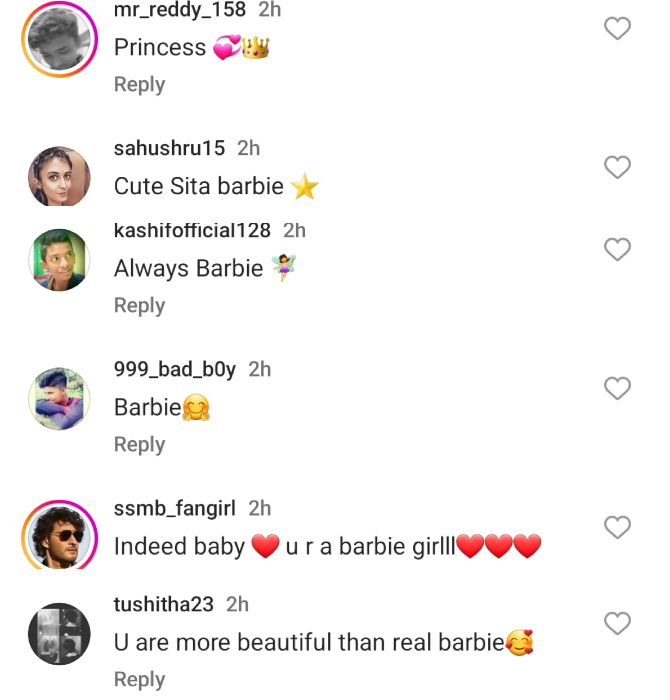The height and width of the screenshot is (700, 670).
Task: Tap heart on 999_bad_b0y's comment
Action: [618, 388]
